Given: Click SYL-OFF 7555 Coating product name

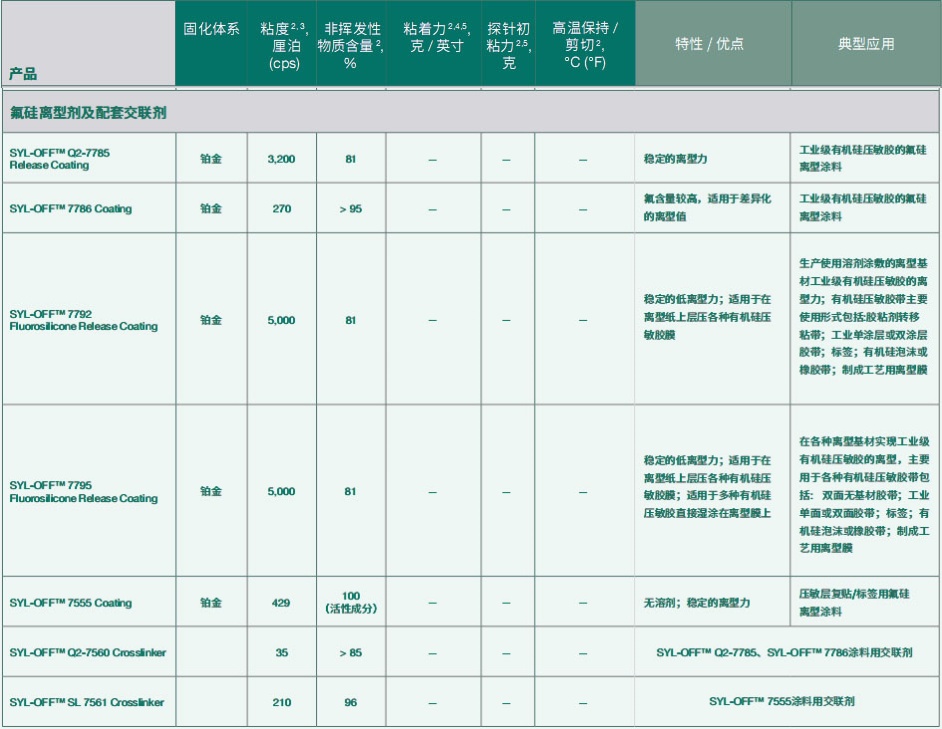Looking at the screenshot, I should pyautogui.click(x=70, y=603).
